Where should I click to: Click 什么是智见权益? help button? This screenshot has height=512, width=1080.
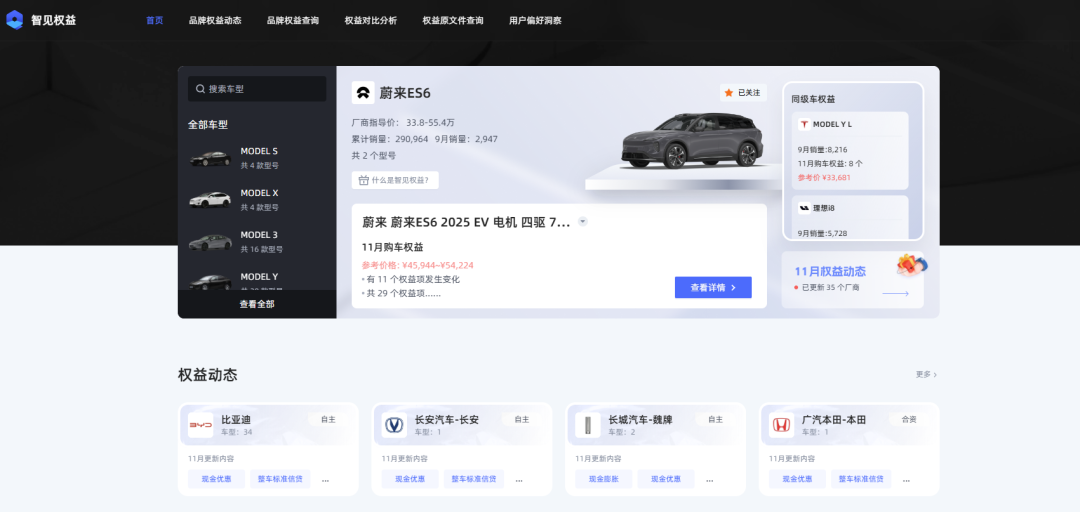click(395, 181)
